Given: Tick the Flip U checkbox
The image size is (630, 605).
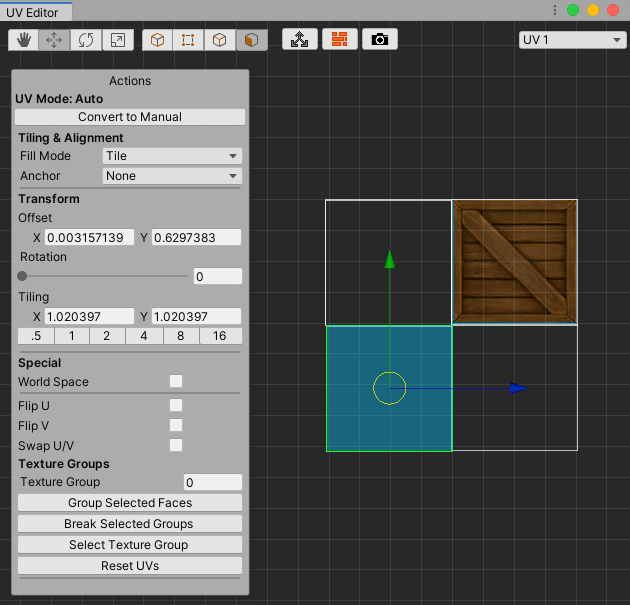Looking at the screenshot, I should (x=176, y=405).
